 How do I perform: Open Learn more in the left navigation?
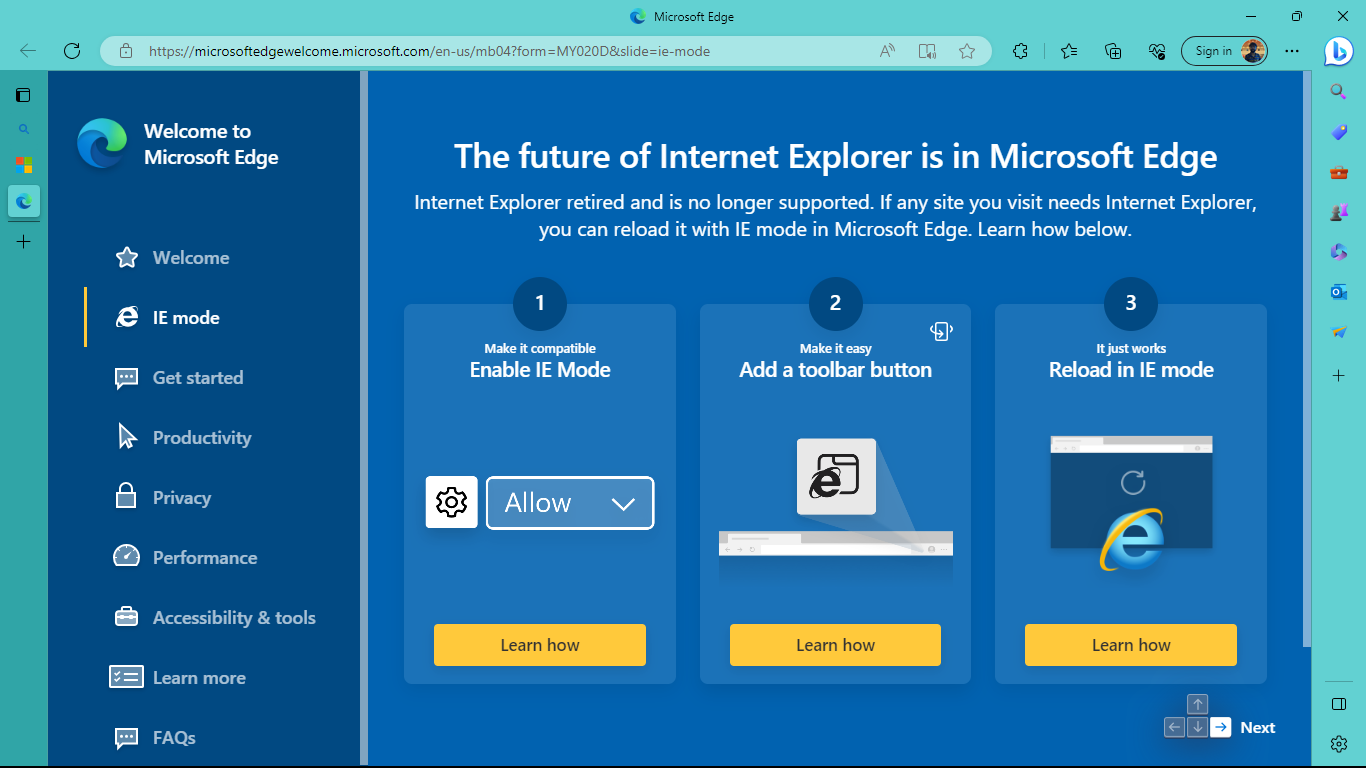tap(199, 678)
